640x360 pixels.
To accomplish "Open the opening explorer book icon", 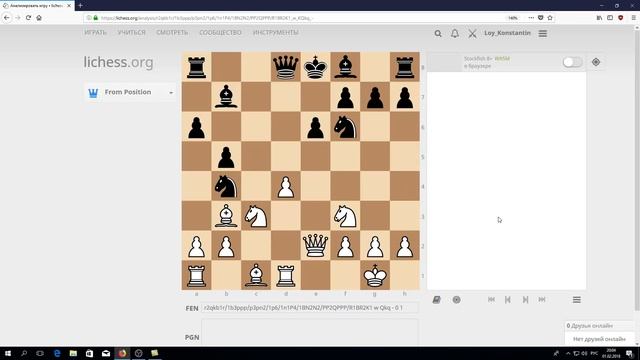I will pos(436,300).
